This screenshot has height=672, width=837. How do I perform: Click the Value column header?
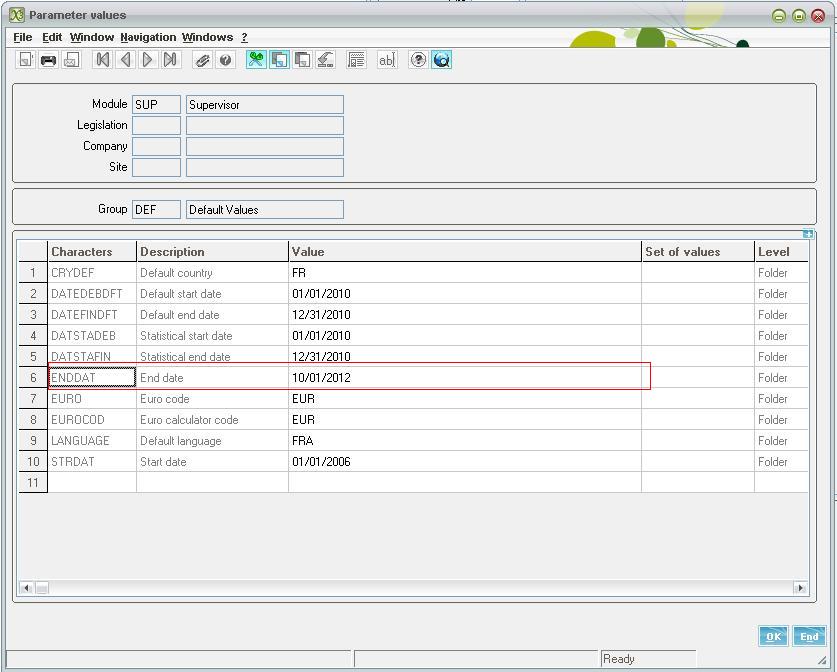[x=465, y=251]
